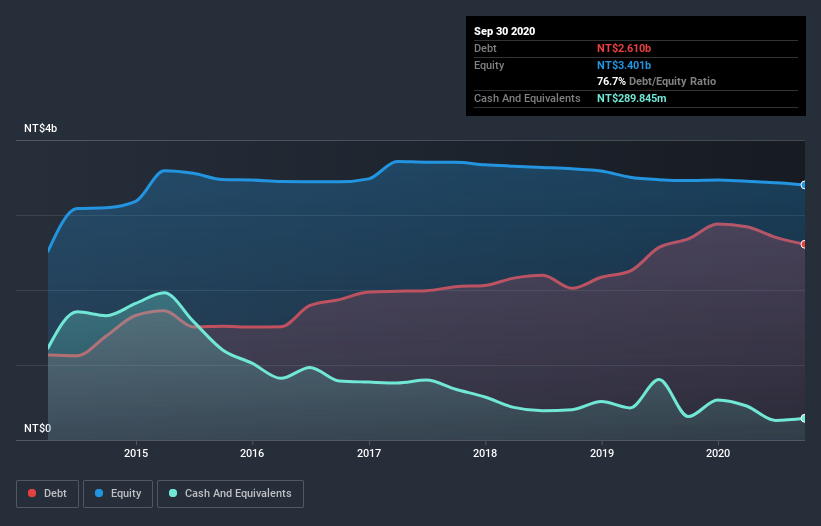
Task: Click the Cash And Equivalents tooltip label
Action: [x=527, y=98]
